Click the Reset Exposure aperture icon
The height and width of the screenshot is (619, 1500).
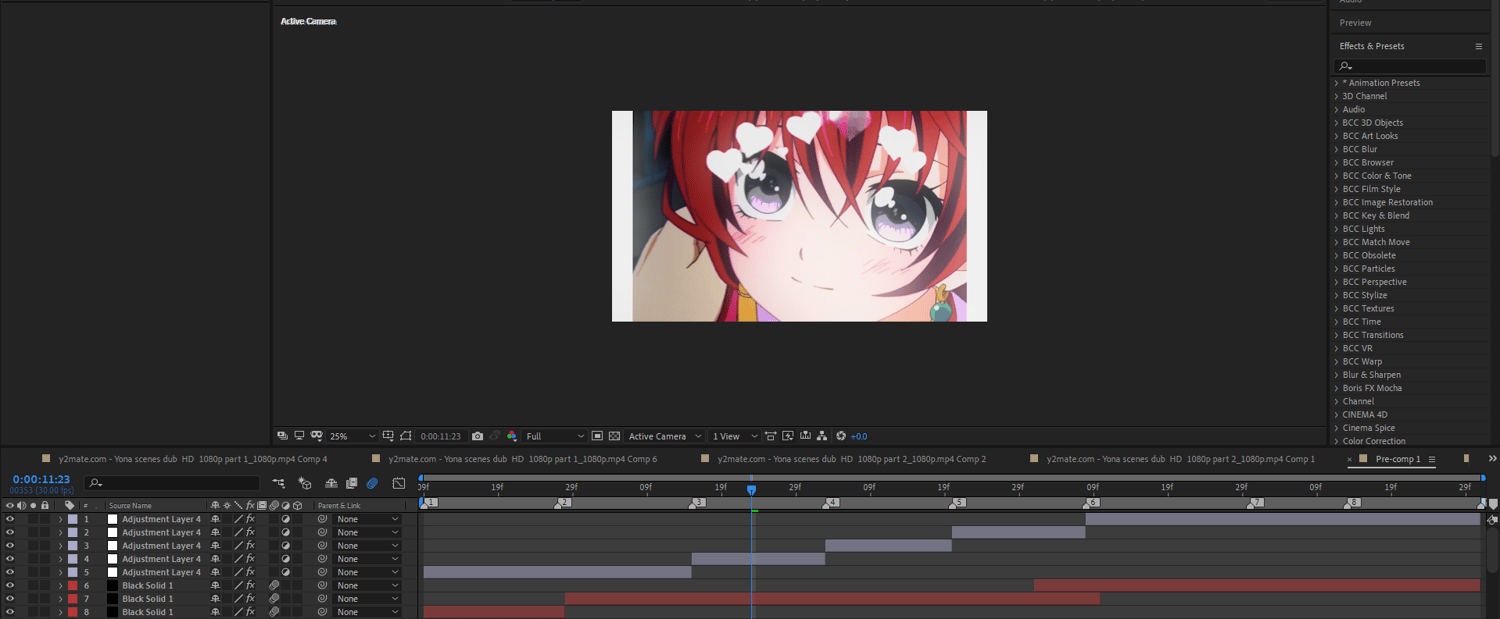(x=841, y=436)
